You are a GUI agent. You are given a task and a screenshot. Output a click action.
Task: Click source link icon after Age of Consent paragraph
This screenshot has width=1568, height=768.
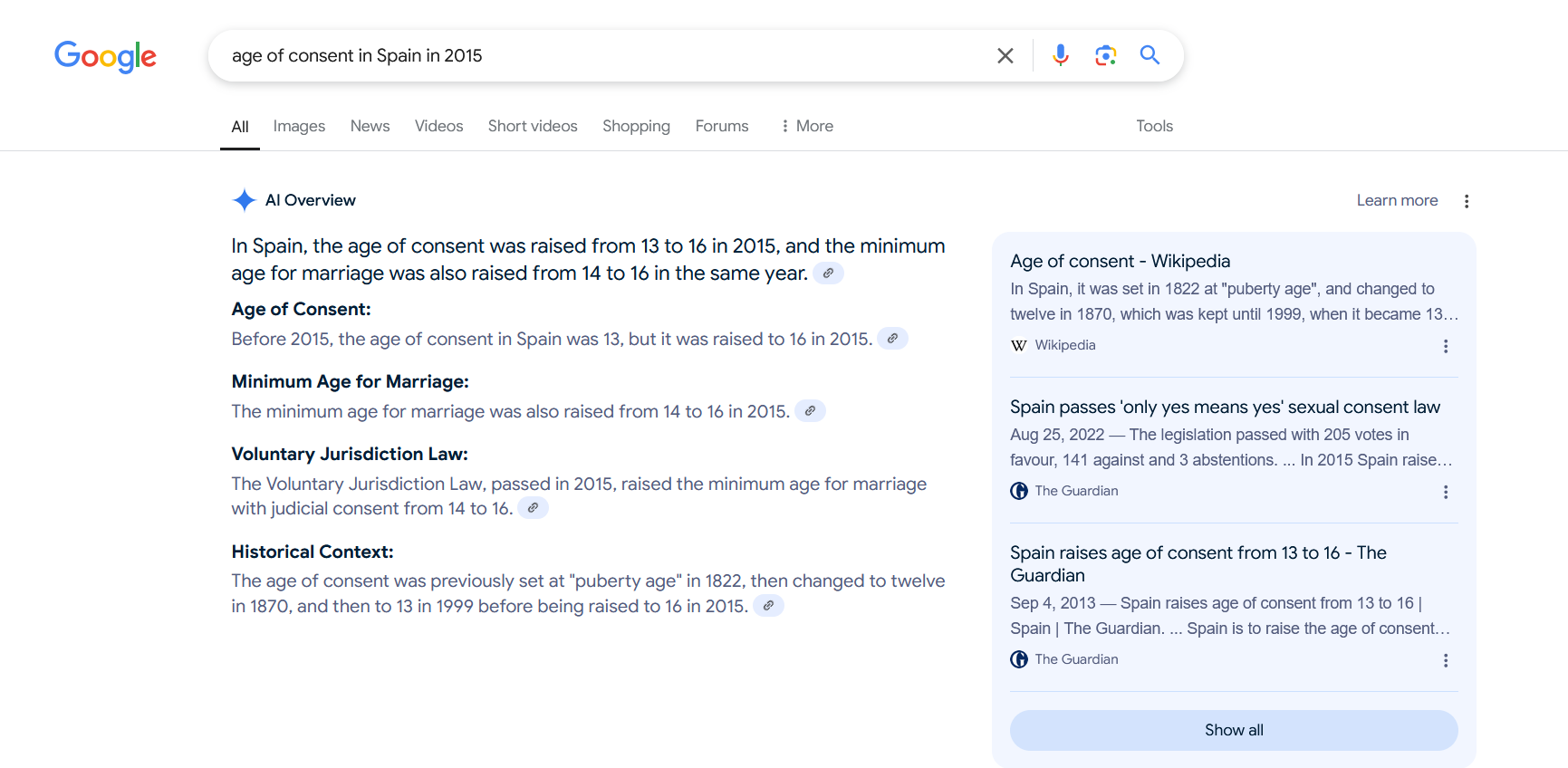tap(892, 339)
